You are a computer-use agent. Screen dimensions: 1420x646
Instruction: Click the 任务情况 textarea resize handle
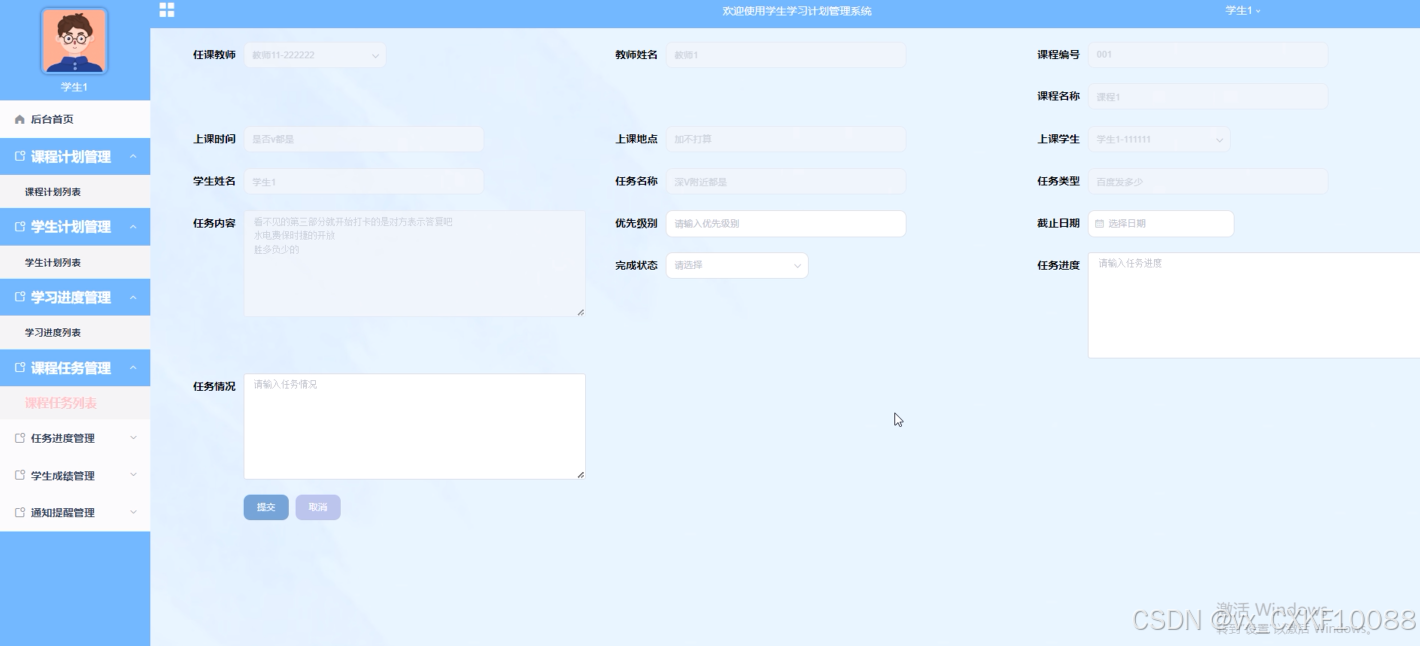(581, 475)
